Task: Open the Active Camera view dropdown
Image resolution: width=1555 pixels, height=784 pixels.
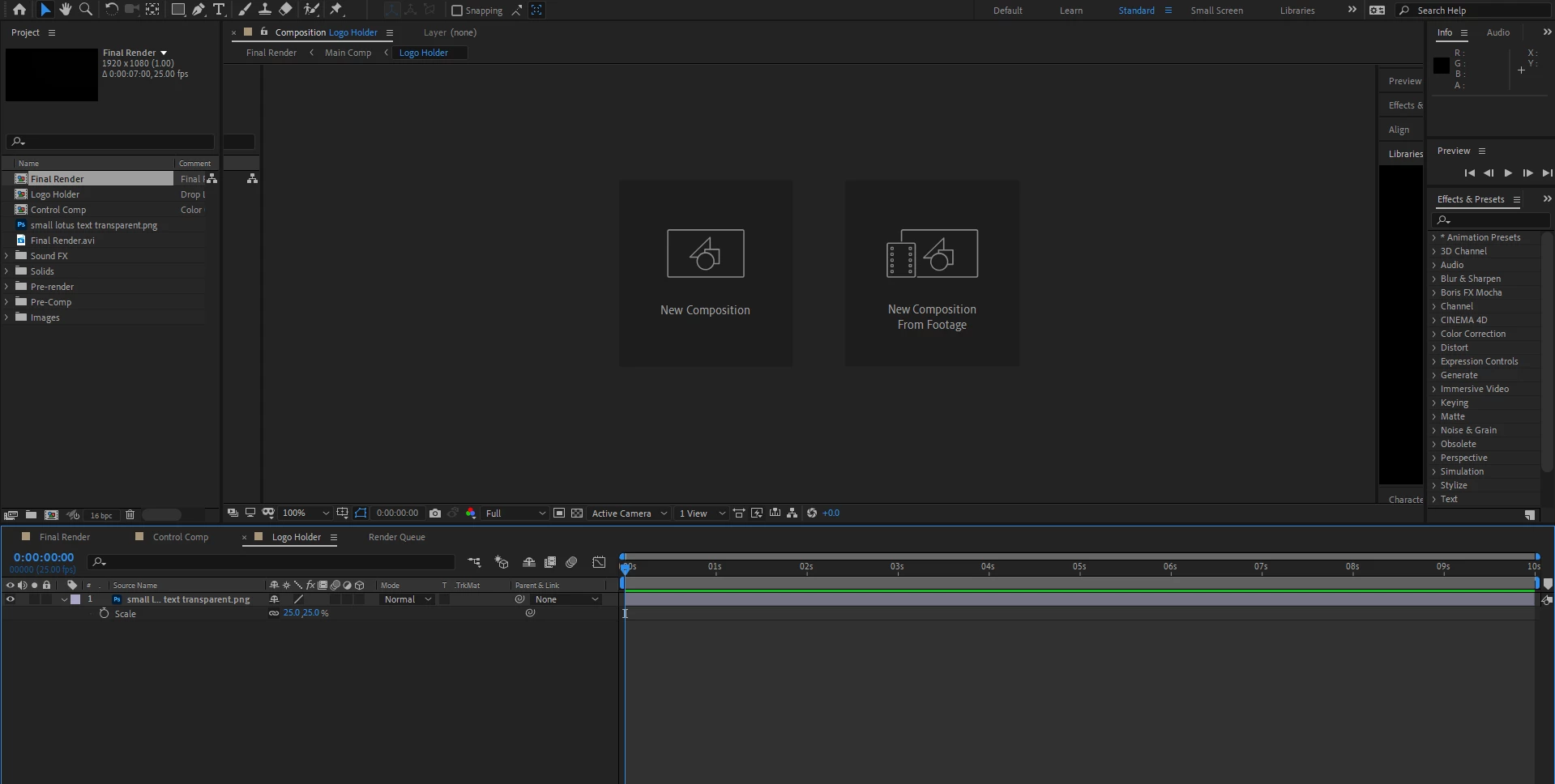Action: coord(630,513)
